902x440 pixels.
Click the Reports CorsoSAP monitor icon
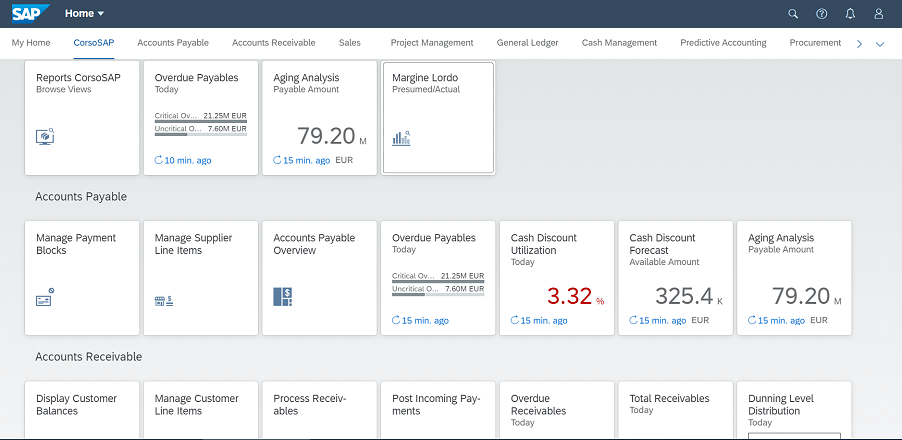coord(45,137)
